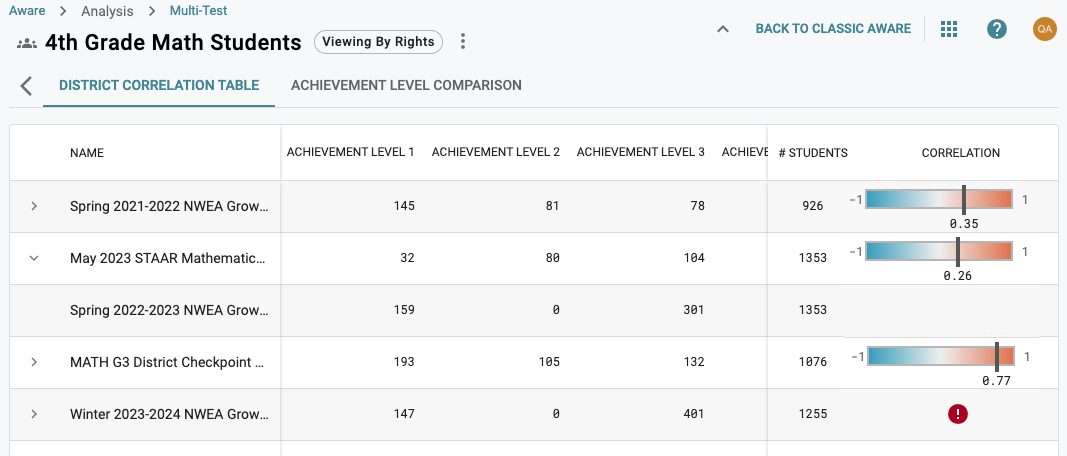Click the 0.77 correlation bar
Viewport: 1067px width, 456px height.
click(941, 356)
